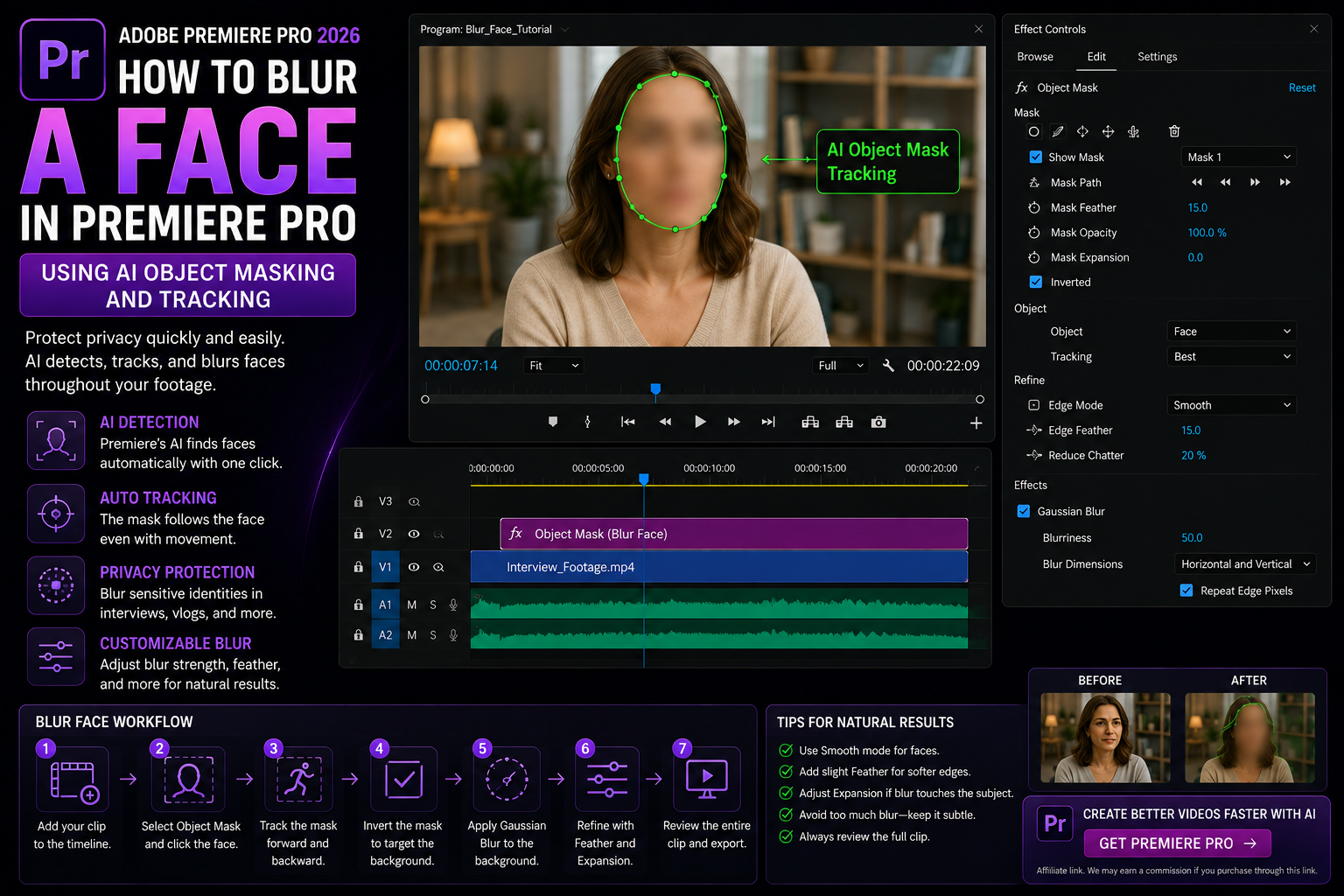Open the Full playback resolution dropdown
Screen dimensions: 1344x896
(840, 366)
